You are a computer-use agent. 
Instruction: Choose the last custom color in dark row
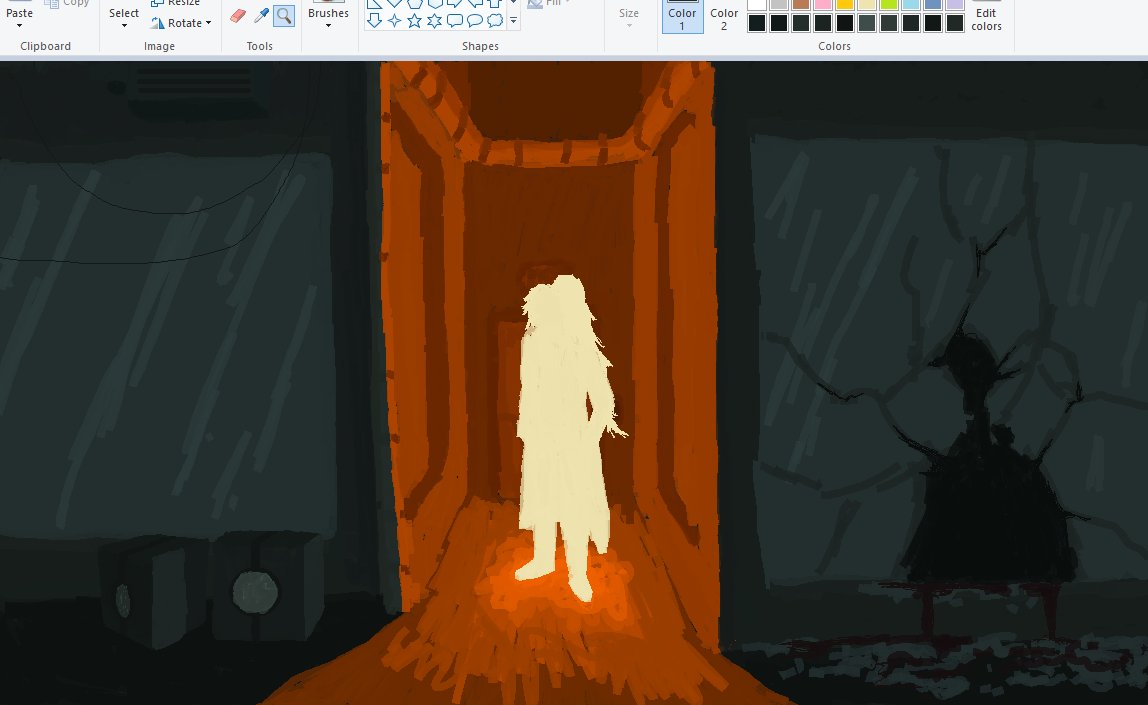coord(955,23)
